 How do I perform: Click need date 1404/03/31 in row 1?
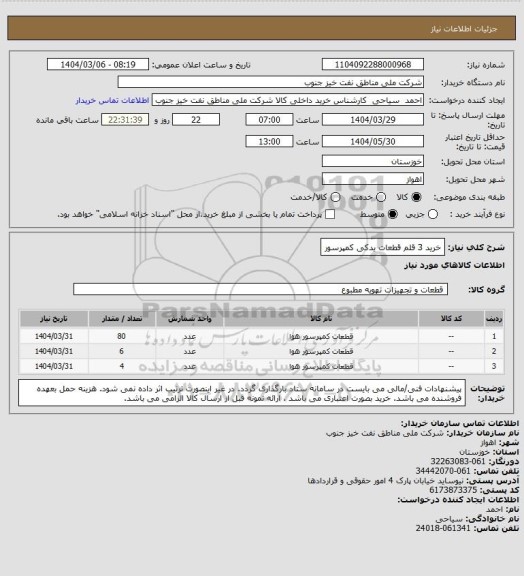tap(54, 336)
